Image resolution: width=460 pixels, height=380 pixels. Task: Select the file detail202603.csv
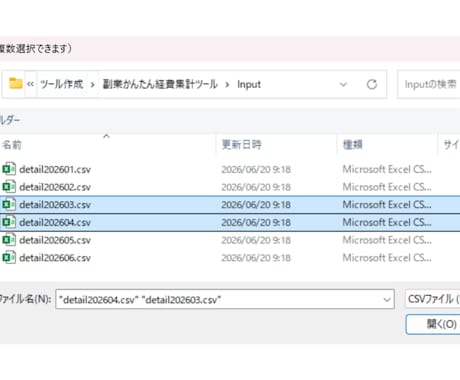click(x=55, y=205)
